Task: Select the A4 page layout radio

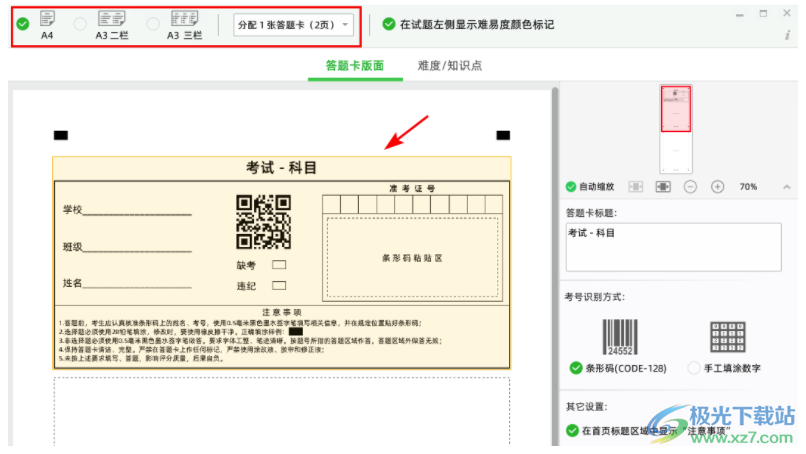Action: tap(23, 24)
